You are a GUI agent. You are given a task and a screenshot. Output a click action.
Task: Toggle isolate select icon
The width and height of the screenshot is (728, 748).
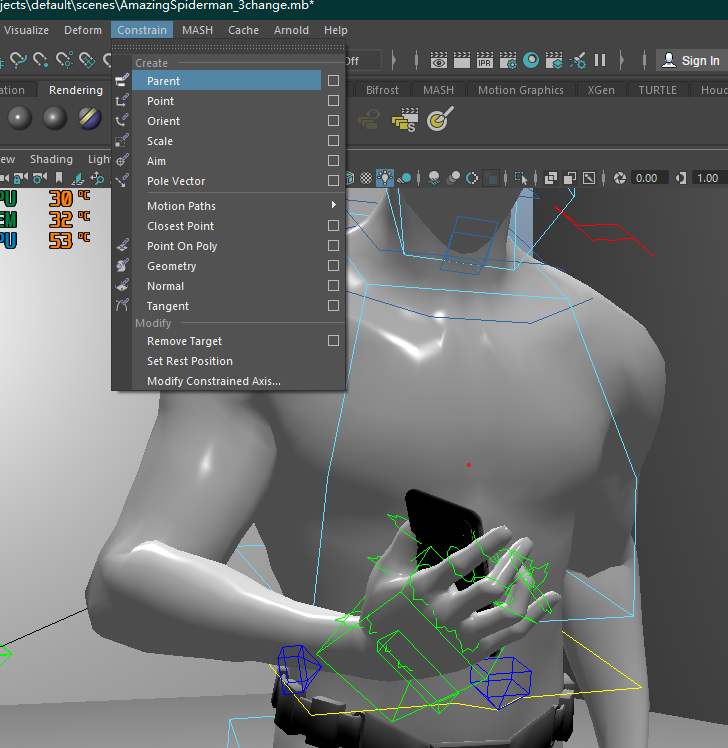521,178
